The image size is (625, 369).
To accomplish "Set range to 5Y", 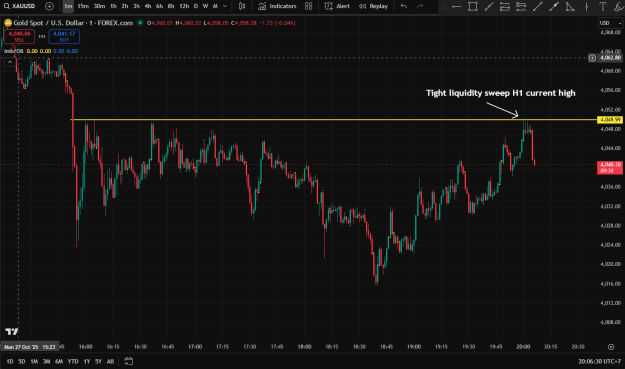I will (98, 361).
